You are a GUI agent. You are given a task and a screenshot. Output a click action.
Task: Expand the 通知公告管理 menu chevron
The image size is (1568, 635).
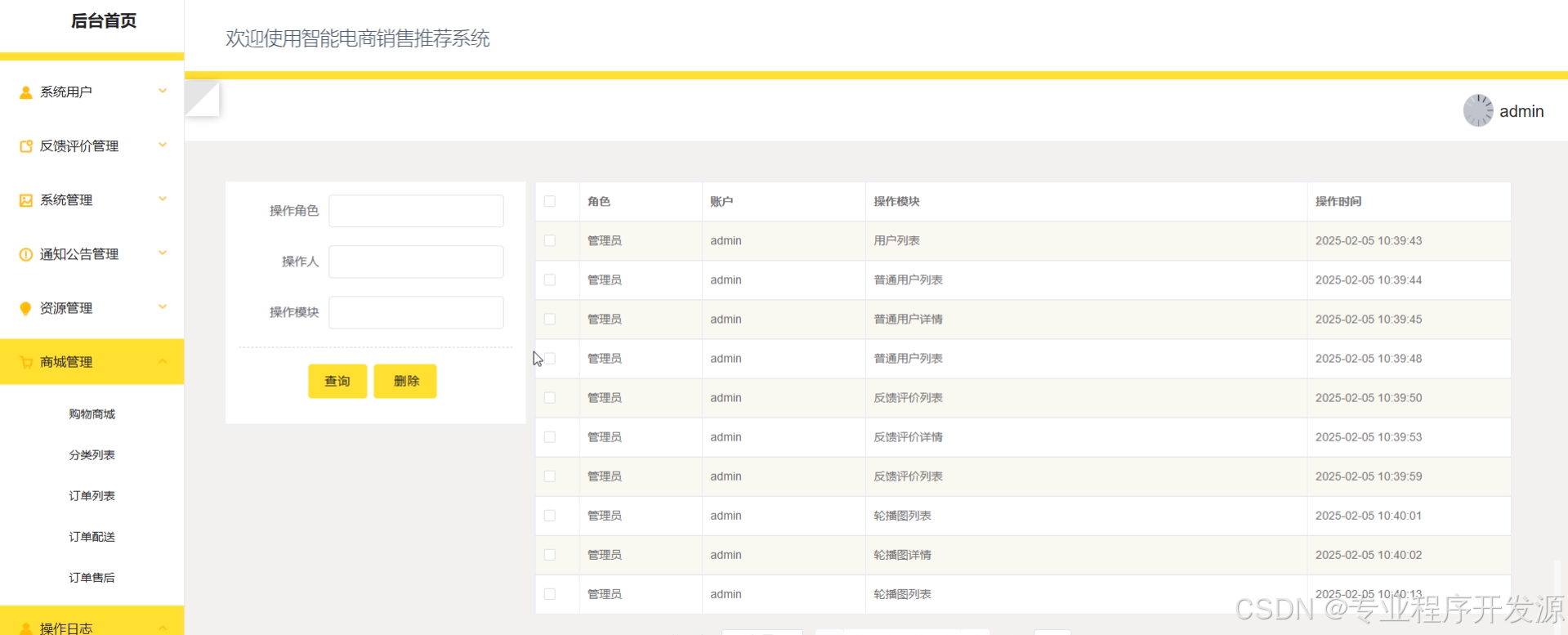[x=163, y=253]
